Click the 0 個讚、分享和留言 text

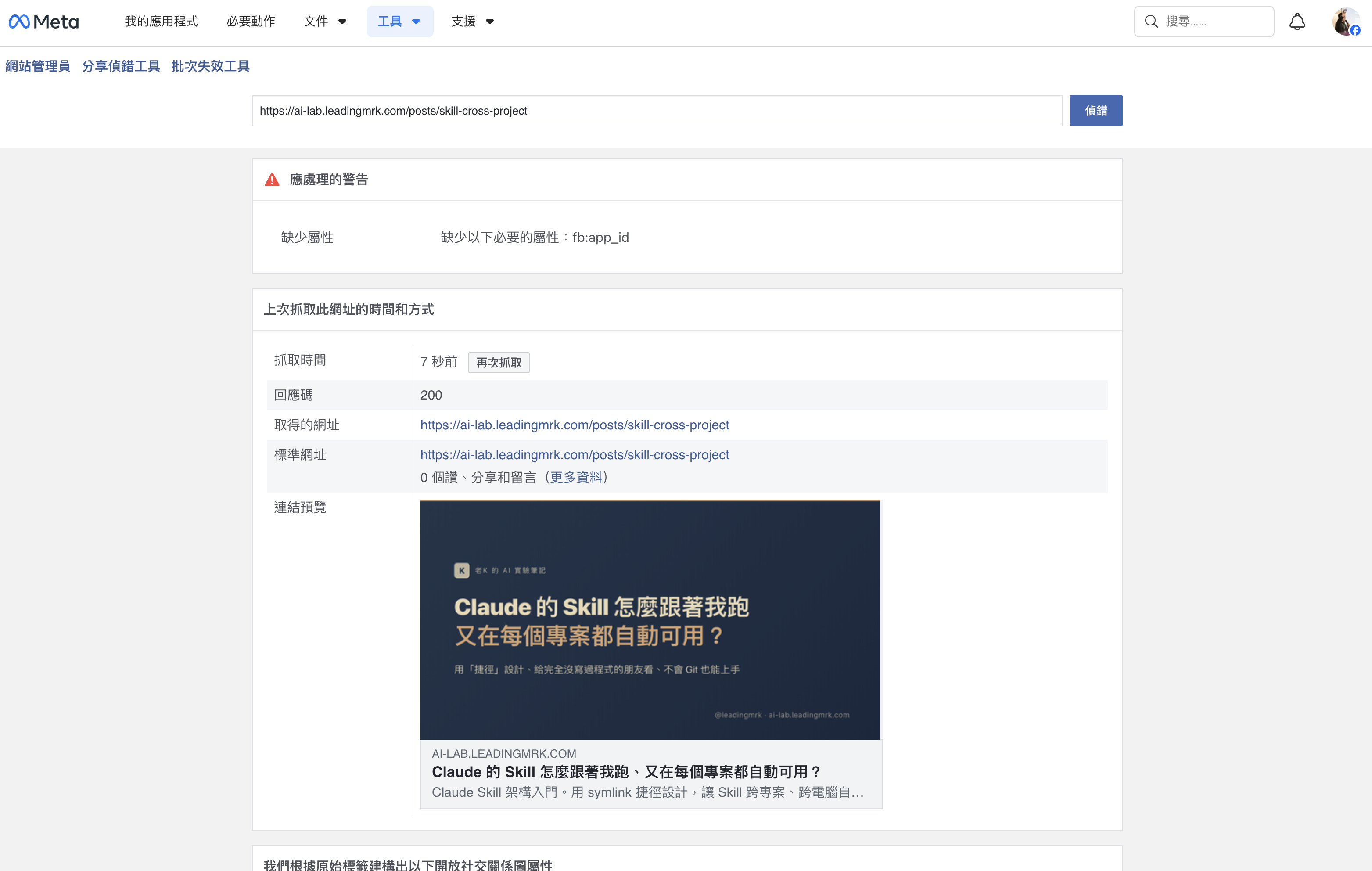[478, 478]
